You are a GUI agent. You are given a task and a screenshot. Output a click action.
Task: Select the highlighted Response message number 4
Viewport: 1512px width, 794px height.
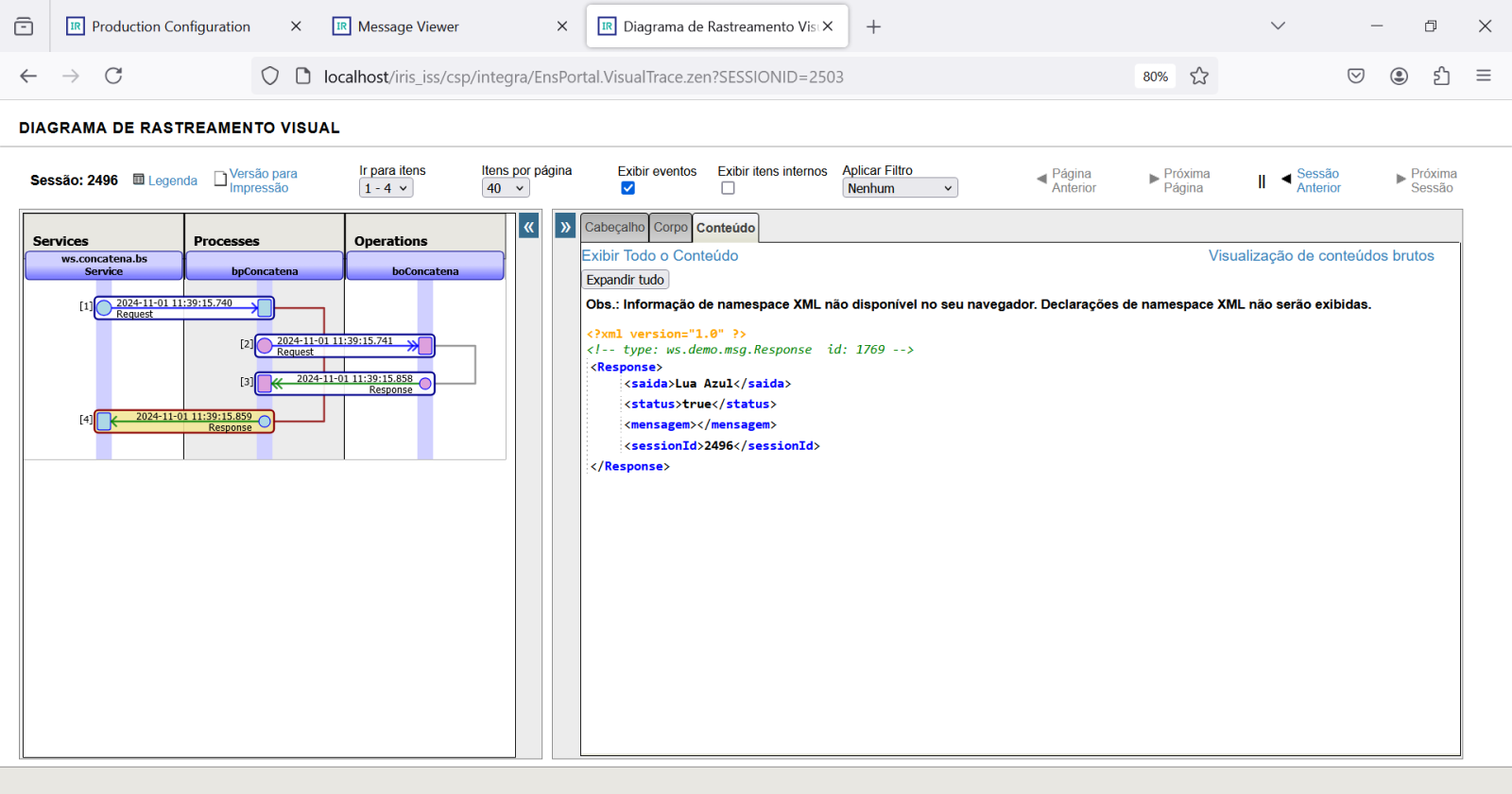click(x=184, y=422)
